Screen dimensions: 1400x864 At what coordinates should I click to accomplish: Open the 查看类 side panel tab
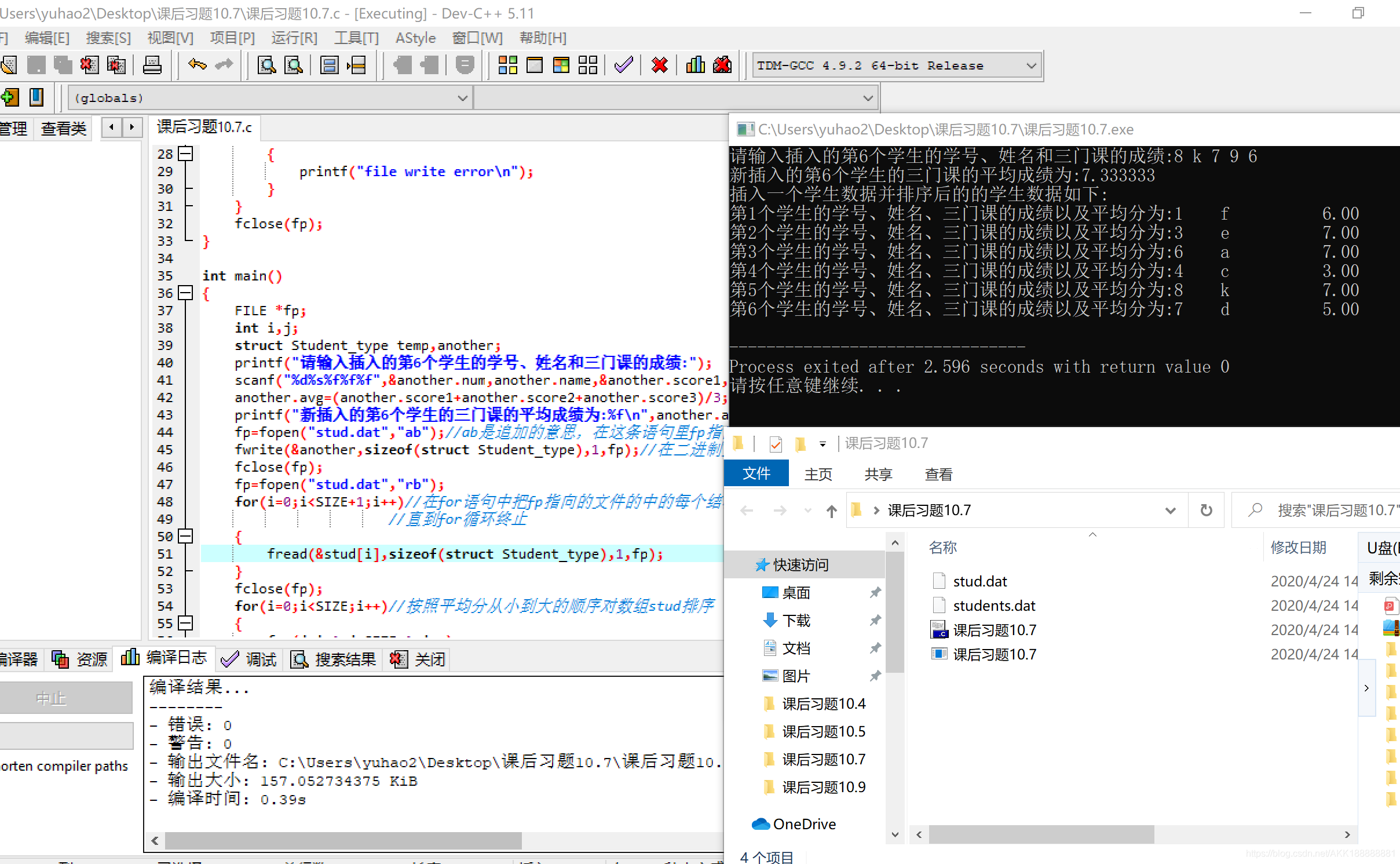tap(64, 129)
